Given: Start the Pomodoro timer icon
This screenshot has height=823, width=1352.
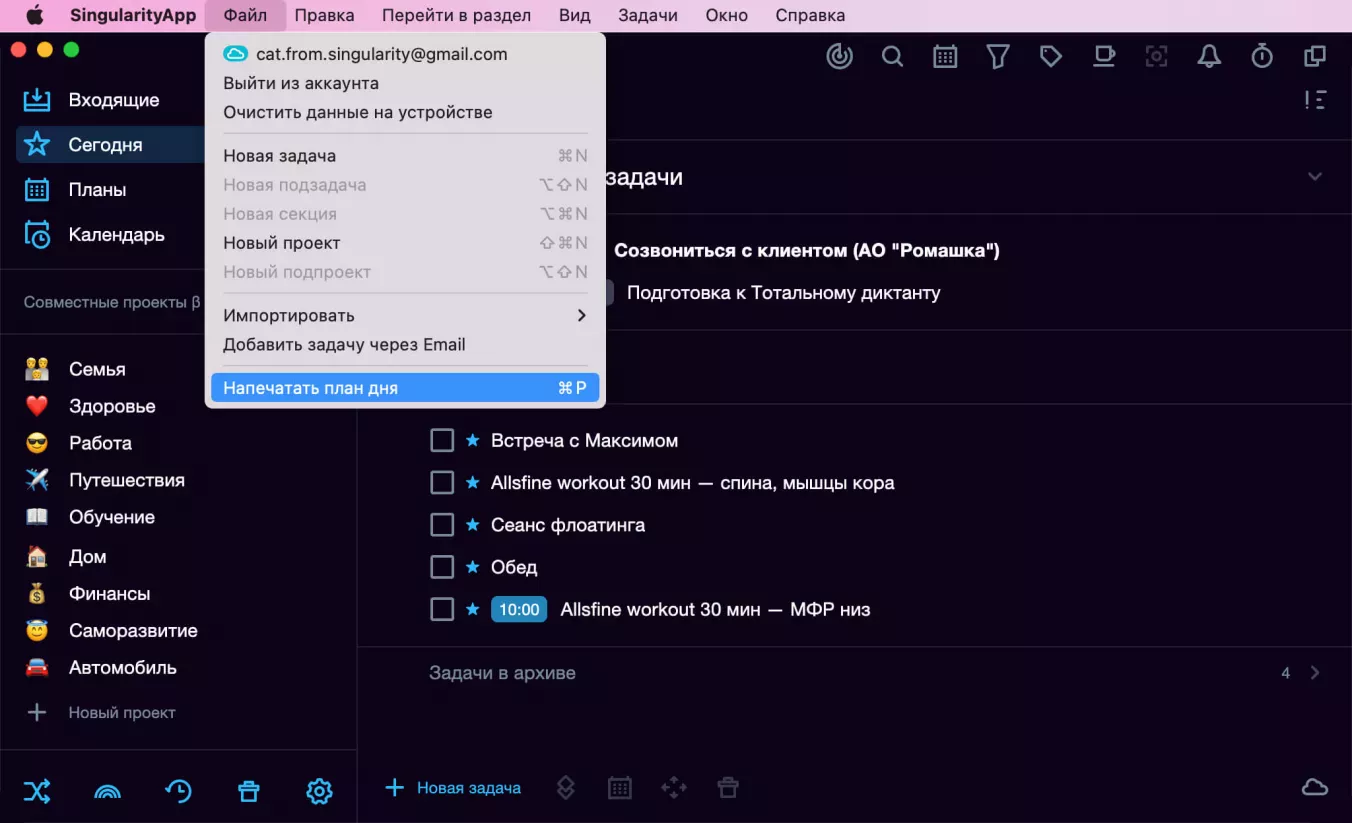Looking at the screenshot, I should [1262, 57].
